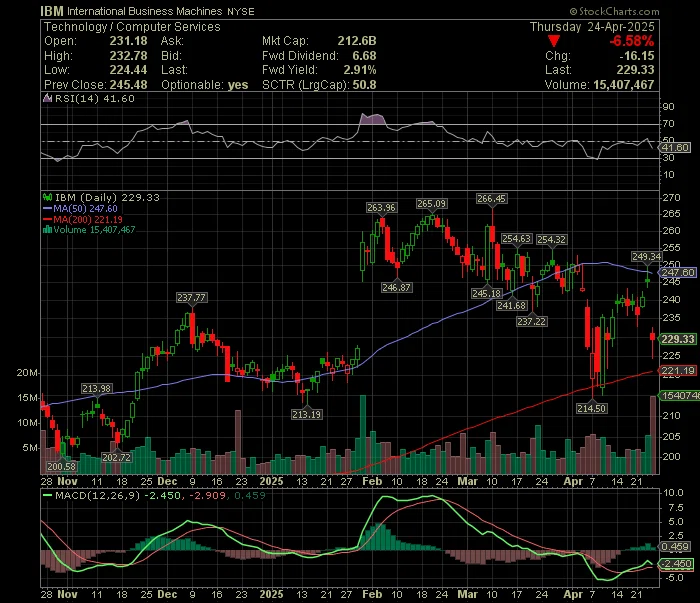The width and height of the screenshot is (700, 603).
Task: Click the 214.50 April low label
Action: pos(592,408)
